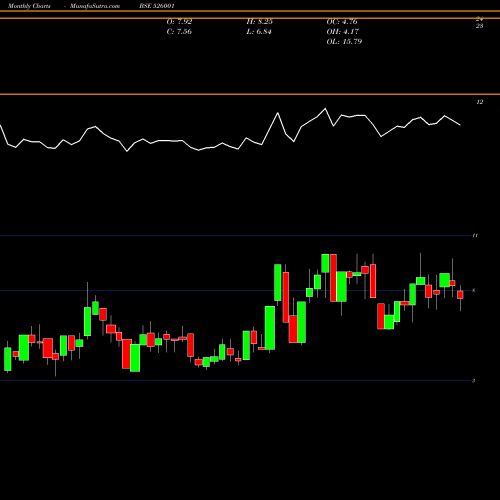
Task: Click the "Monthly Charts" title text
Action: 29,6
